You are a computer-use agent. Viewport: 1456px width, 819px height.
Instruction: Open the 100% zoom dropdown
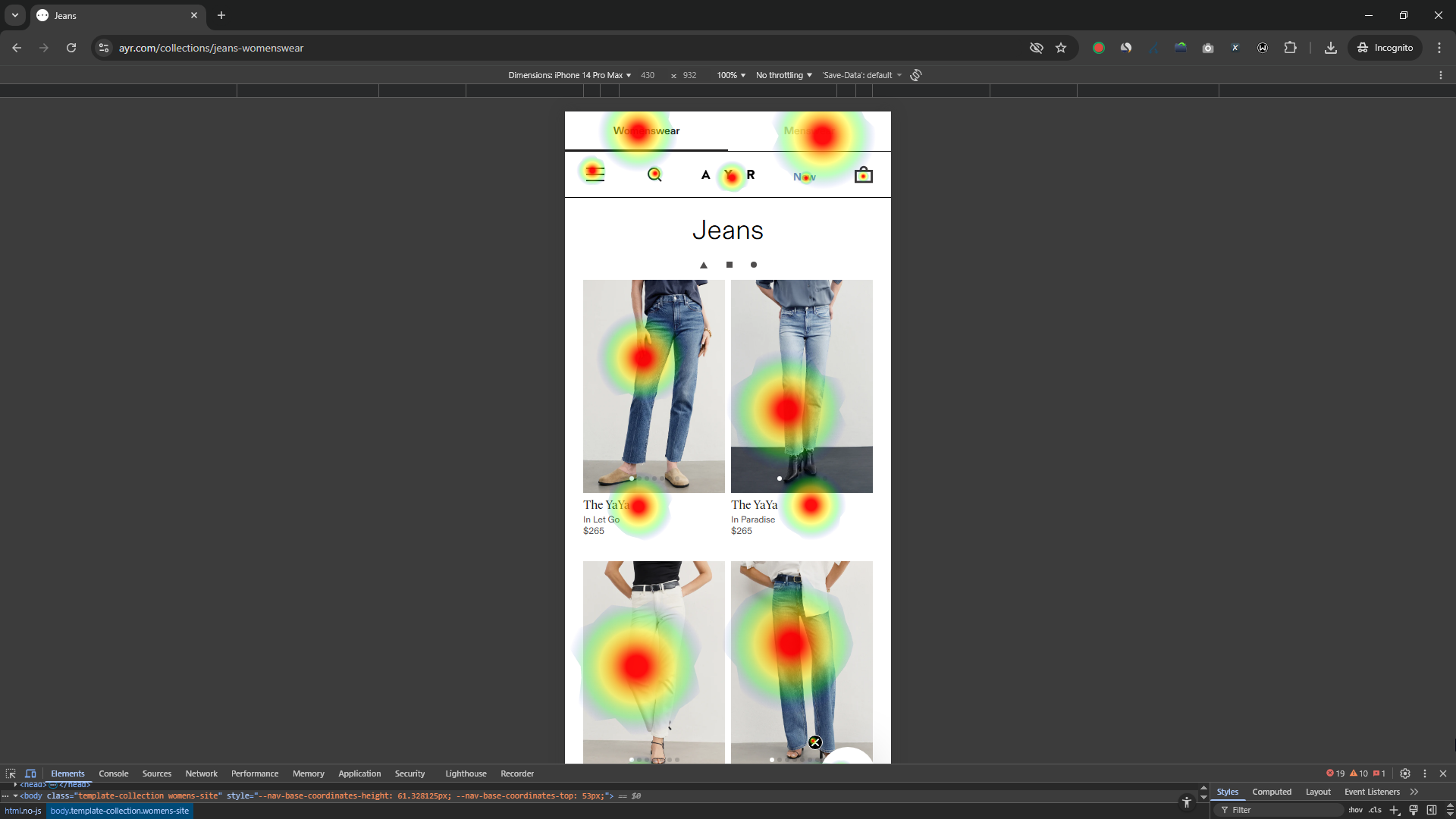731,75
